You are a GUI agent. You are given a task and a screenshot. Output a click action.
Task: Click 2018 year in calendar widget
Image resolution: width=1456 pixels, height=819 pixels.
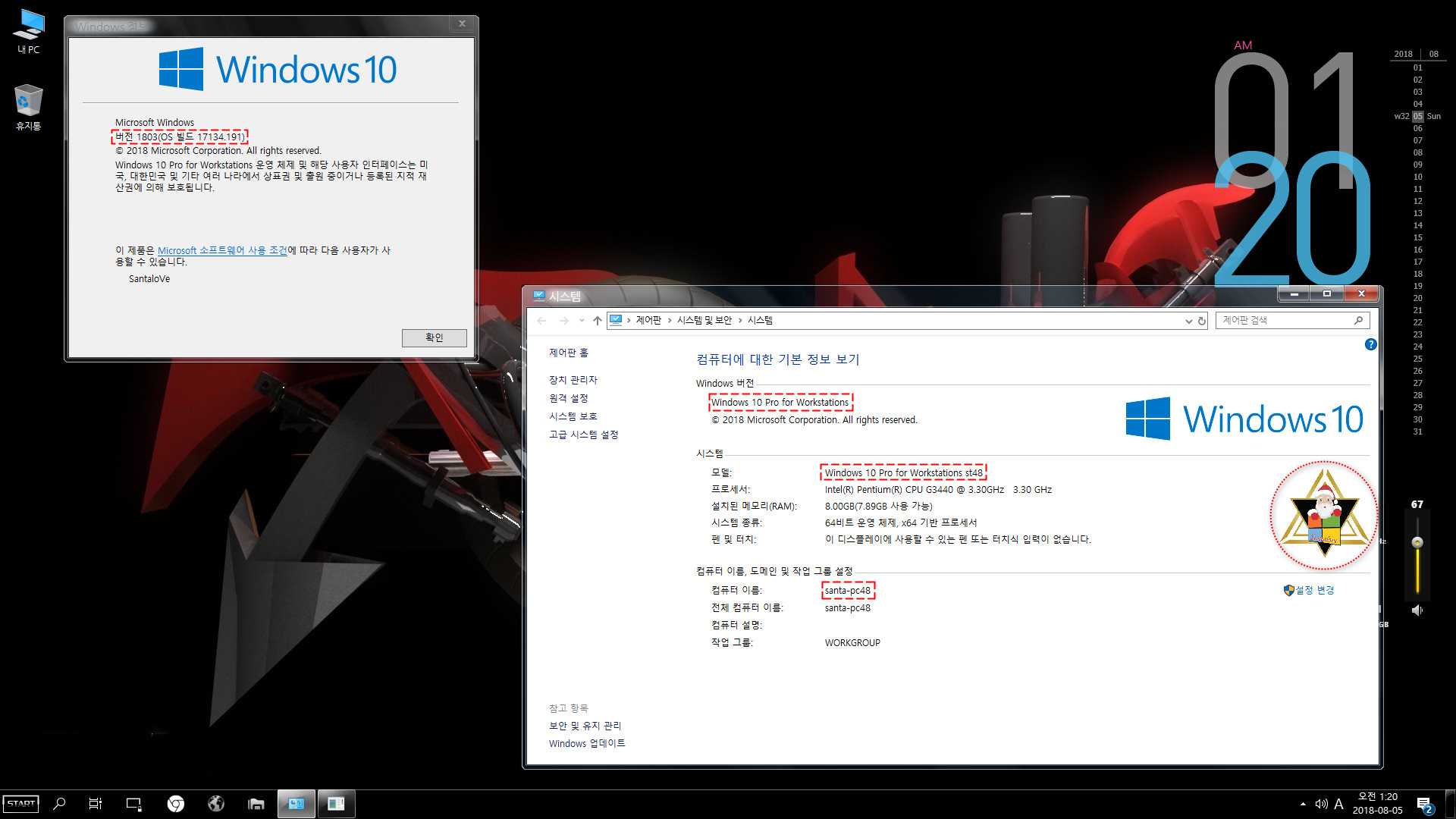[1404, 54]
